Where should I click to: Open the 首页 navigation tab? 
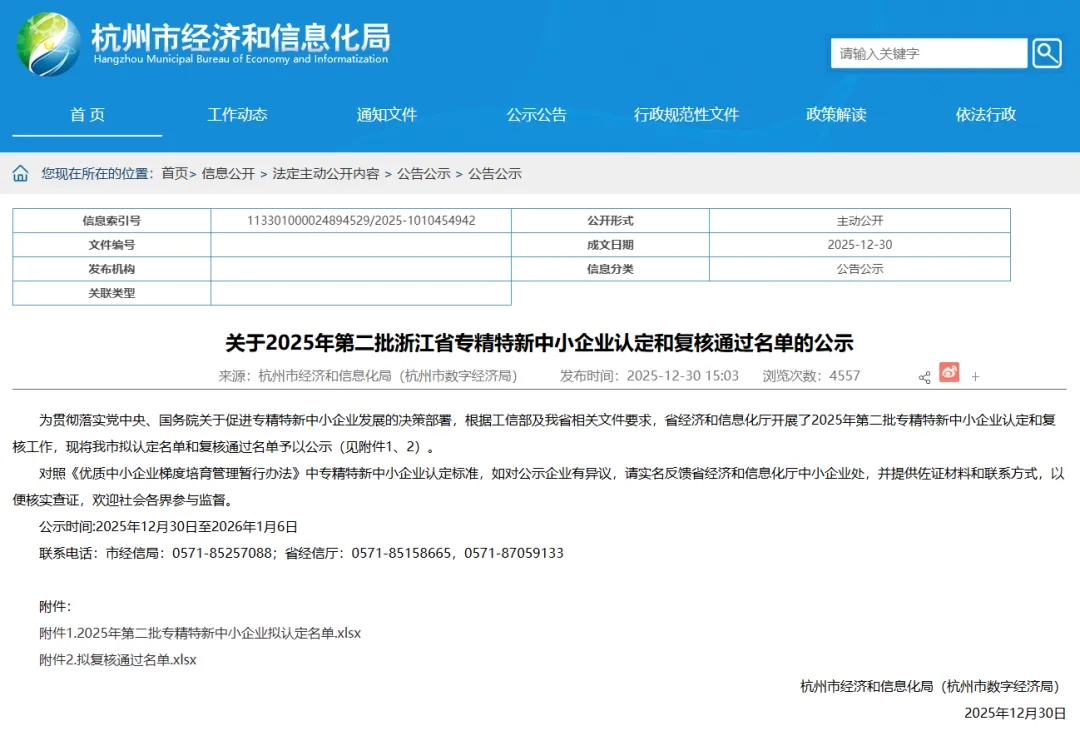87,114
